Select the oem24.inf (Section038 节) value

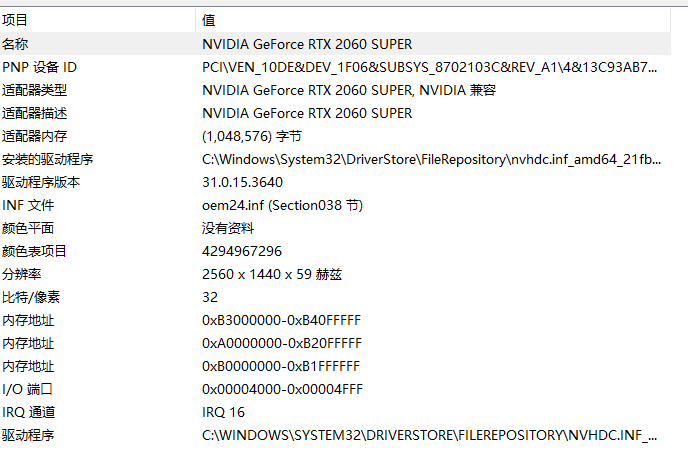point(282,205)
